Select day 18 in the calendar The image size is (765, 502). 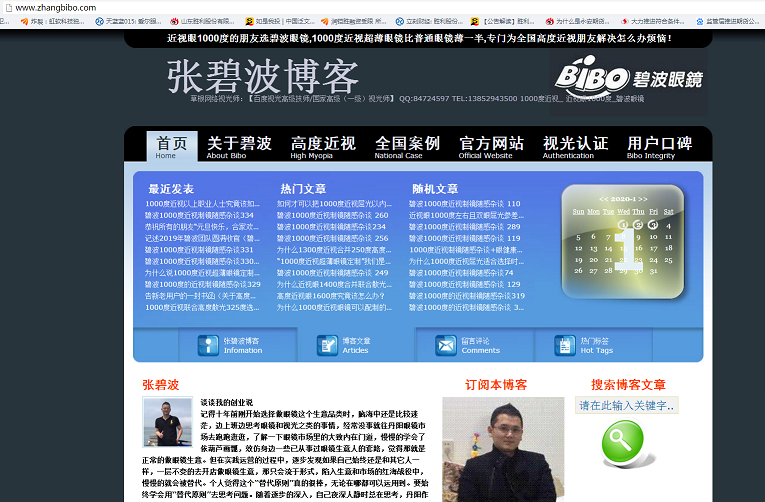coord(668,248)
